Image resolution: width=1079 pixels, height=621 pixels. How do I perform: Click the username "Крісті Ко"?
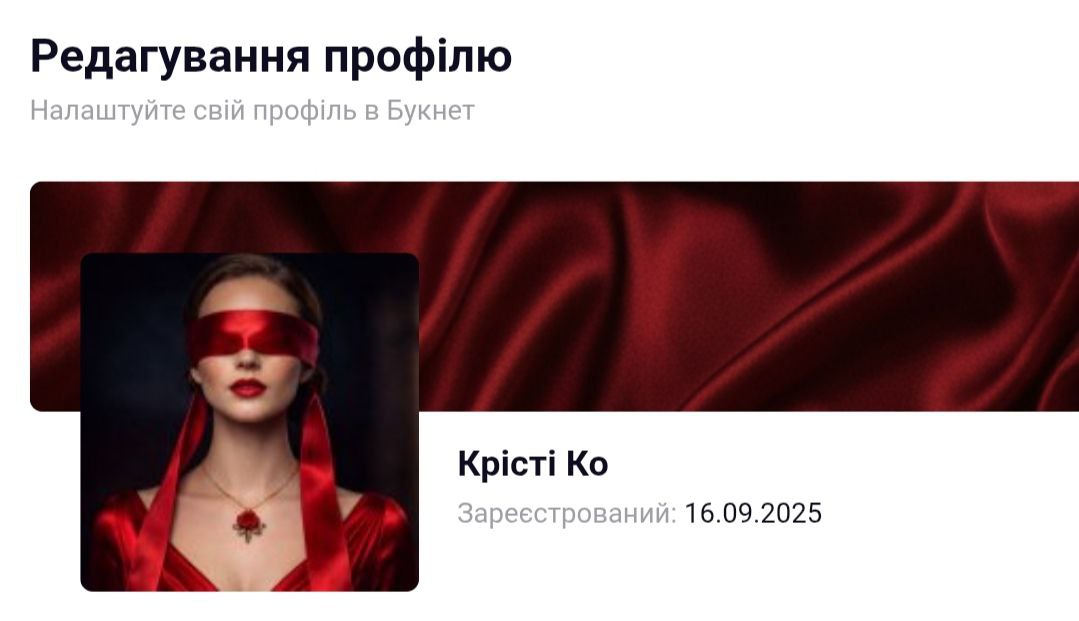coord(533,463)
